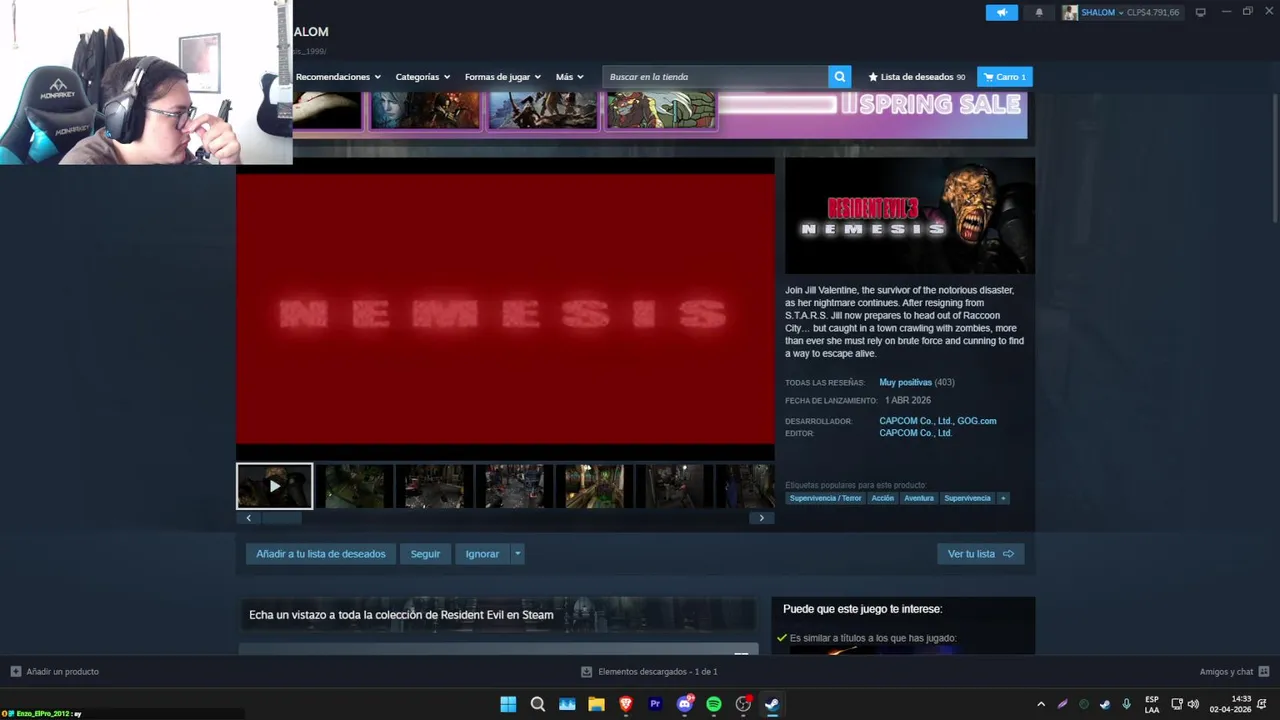Expand the Ignorar options arrow
Screen dimensions: 1280x720
(x=517, y=554)
